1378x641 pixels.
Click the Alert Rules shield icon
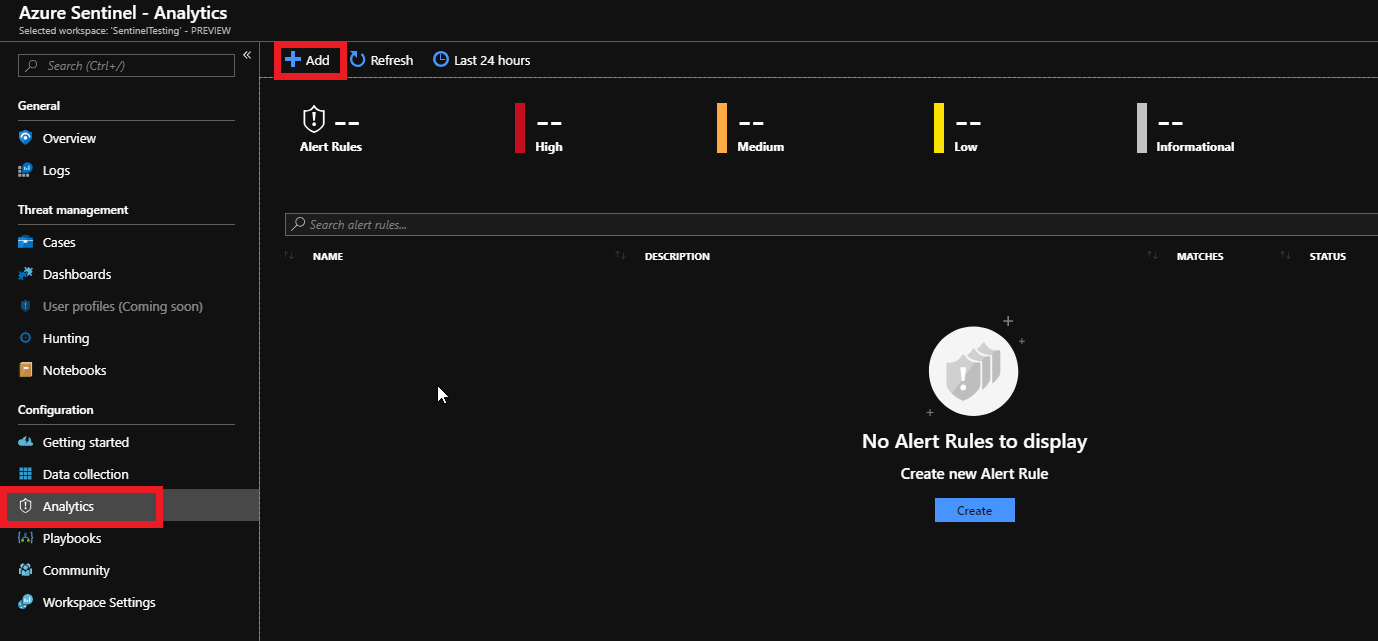tap(314, 120)
